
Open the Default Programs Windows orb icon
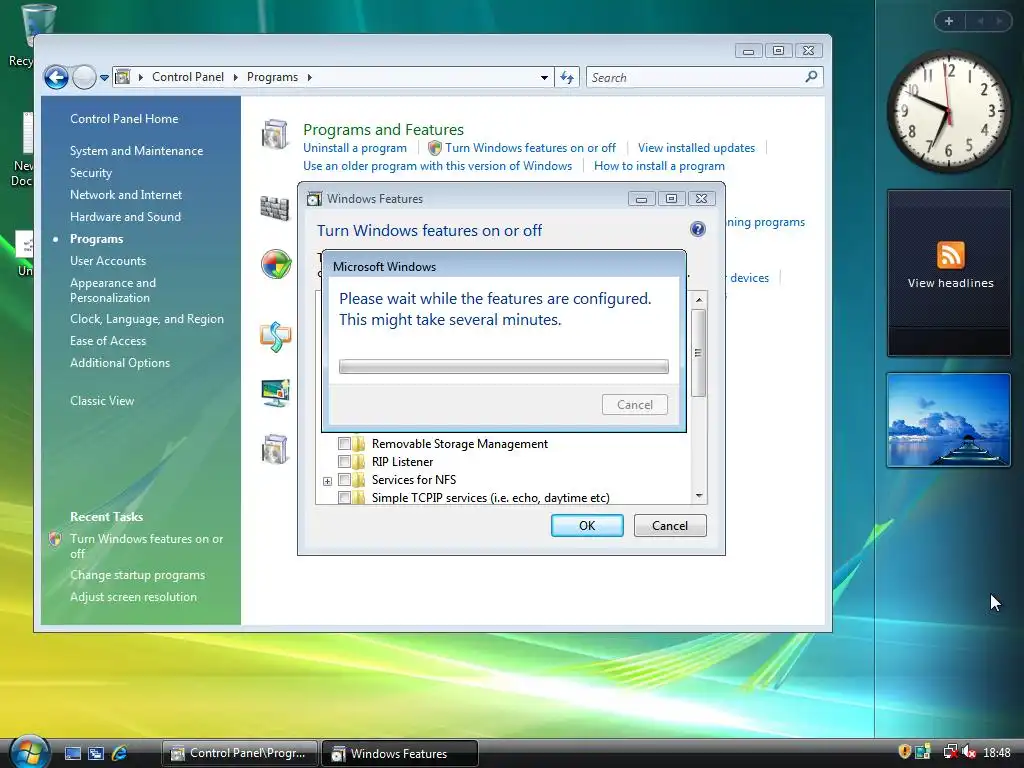[x=276, y=264]
